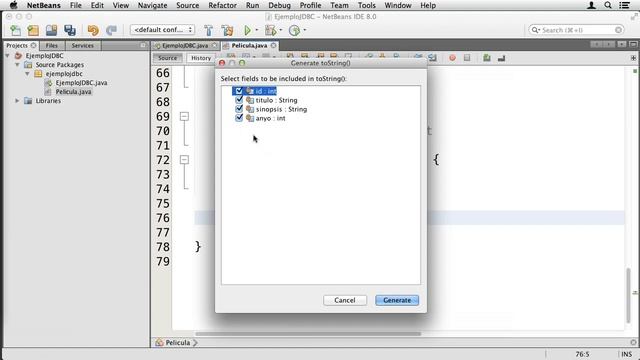Select EjemploJDBC.java in project tree

pos(81,82)
